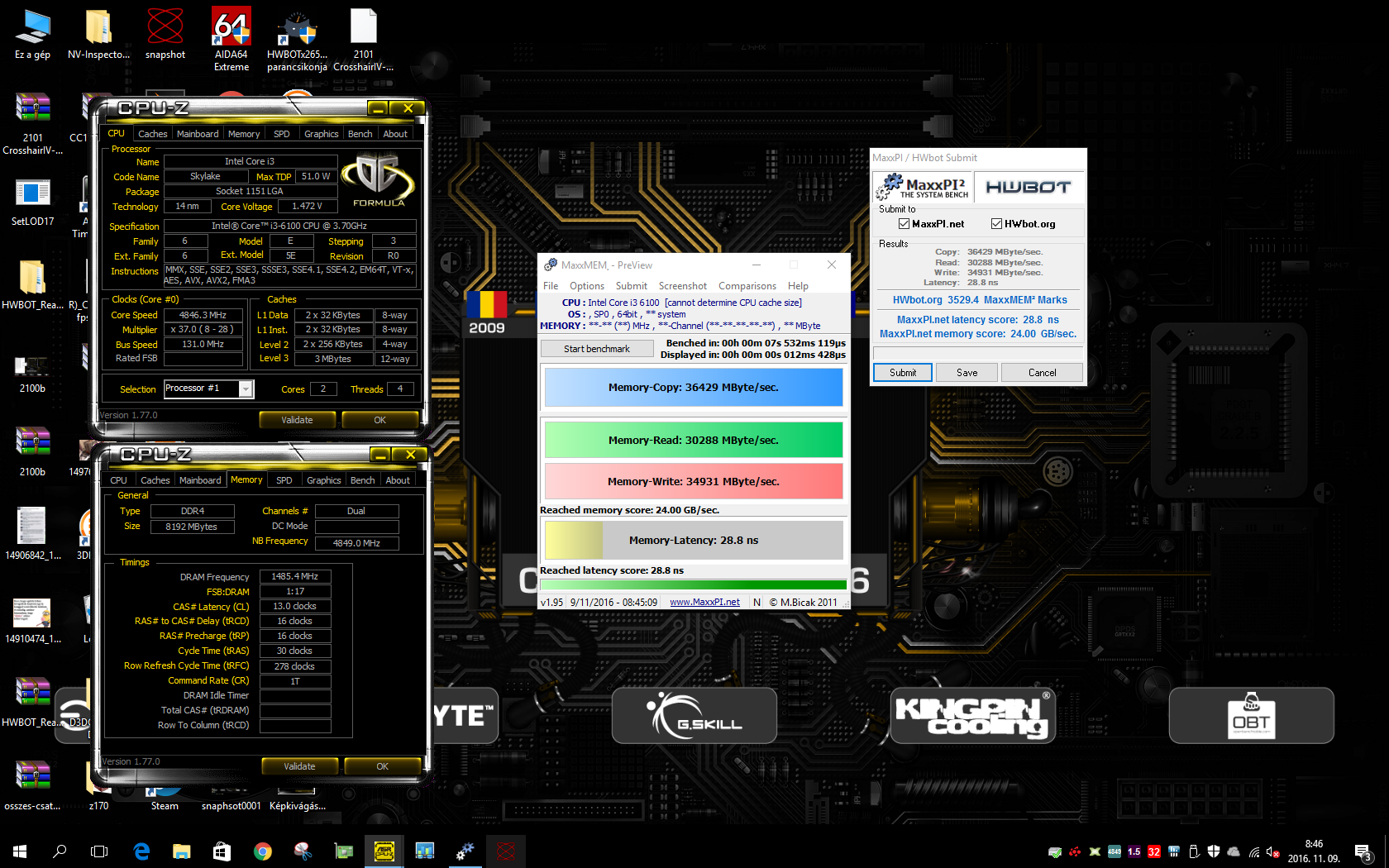Launch Microsoft Edge from taskbar

click(x=141, y=851)
